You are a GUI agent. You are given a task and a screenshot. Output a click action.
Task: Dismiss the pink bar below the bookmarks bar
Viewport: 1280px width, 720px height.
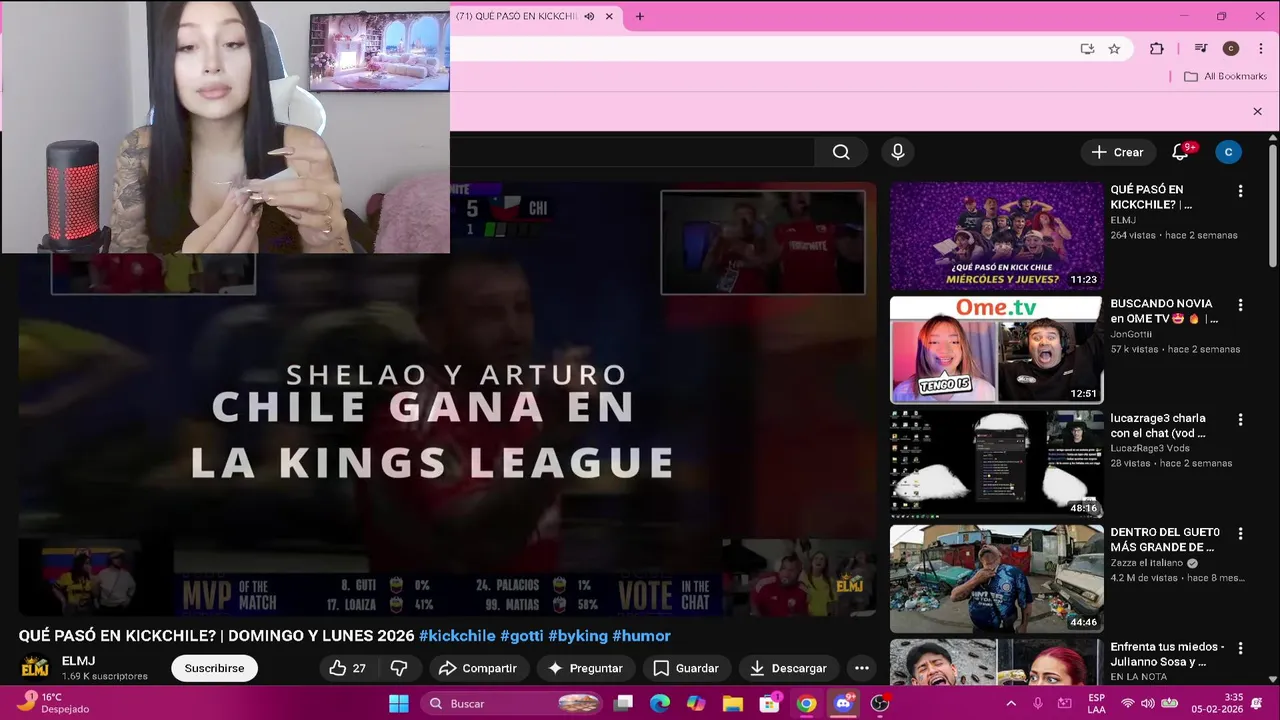point(1257,111)
